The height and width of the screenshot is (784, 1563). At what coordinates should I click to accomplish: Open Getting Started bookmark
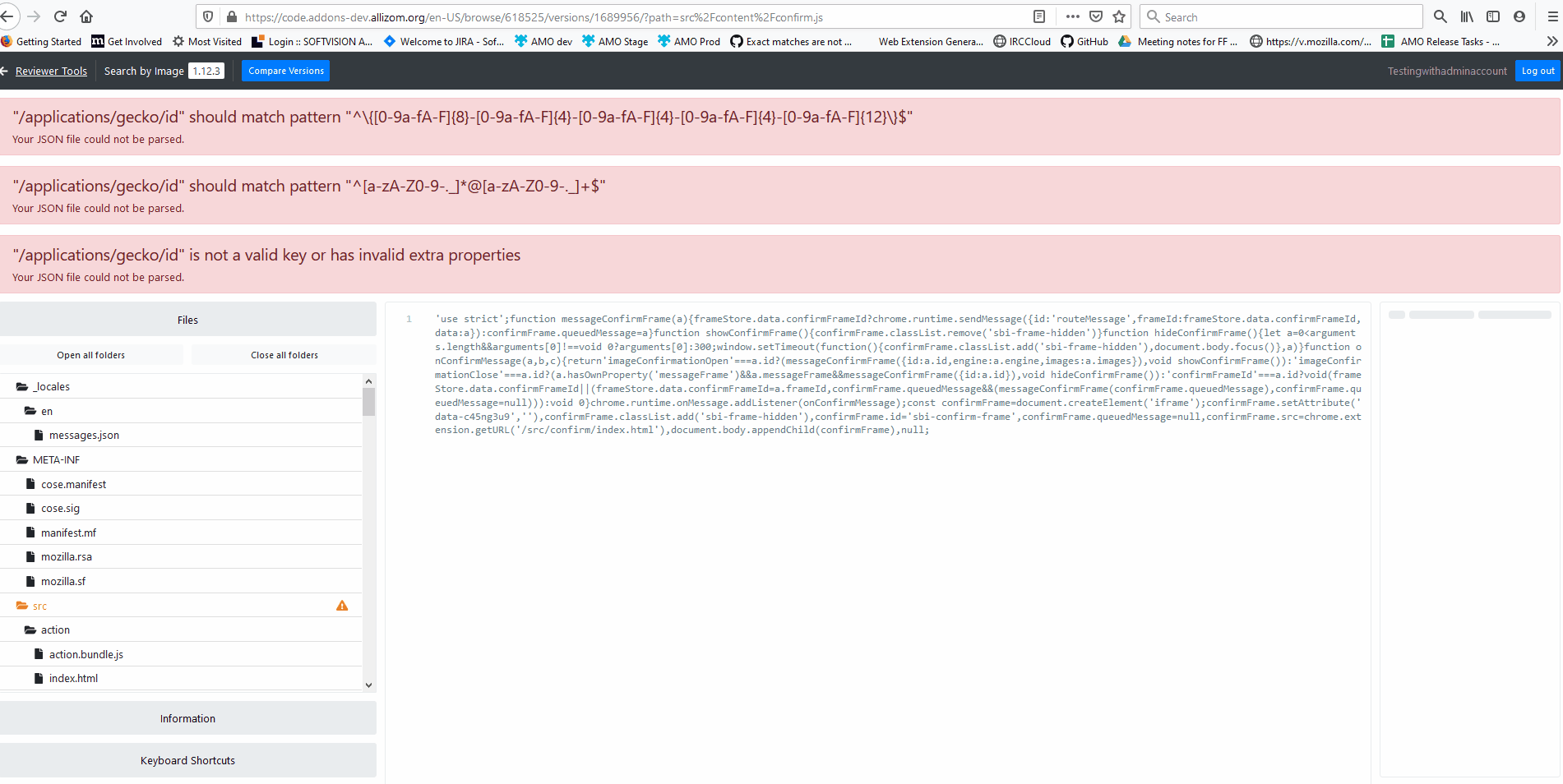[41, 41]
